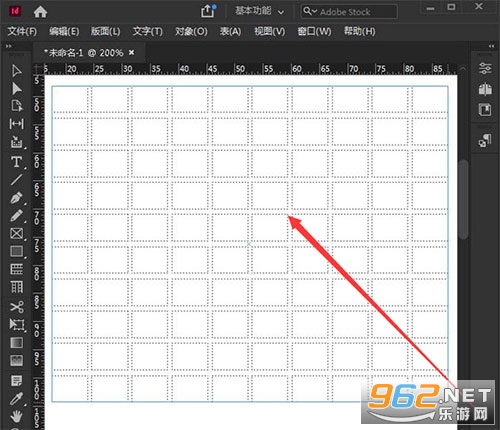The image size is (500, 430).
Task: Select the Eyedropper tool
Action: coord(16,399)
